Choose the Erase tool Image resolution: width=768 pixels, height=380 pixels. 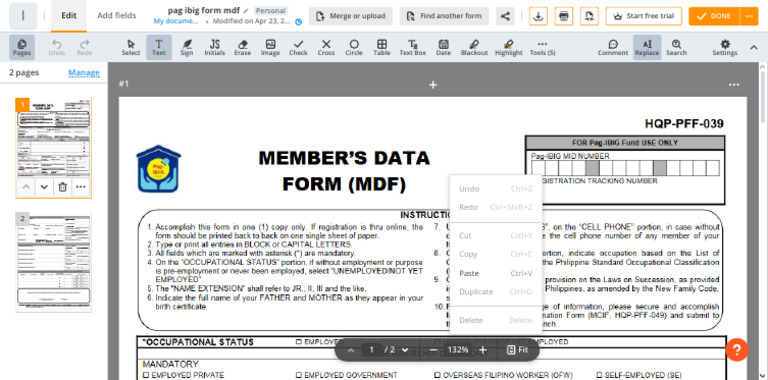(x=242, y=48)
